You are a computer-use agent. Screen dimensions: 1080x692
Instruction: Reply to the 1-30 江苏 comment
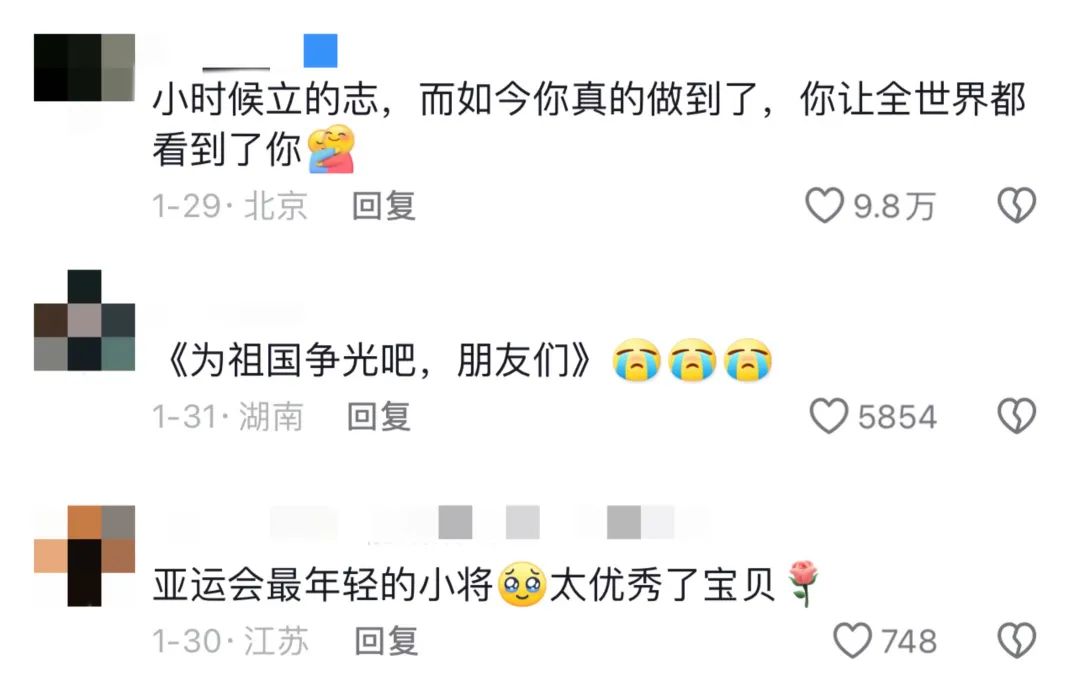(x=386, y=641)
